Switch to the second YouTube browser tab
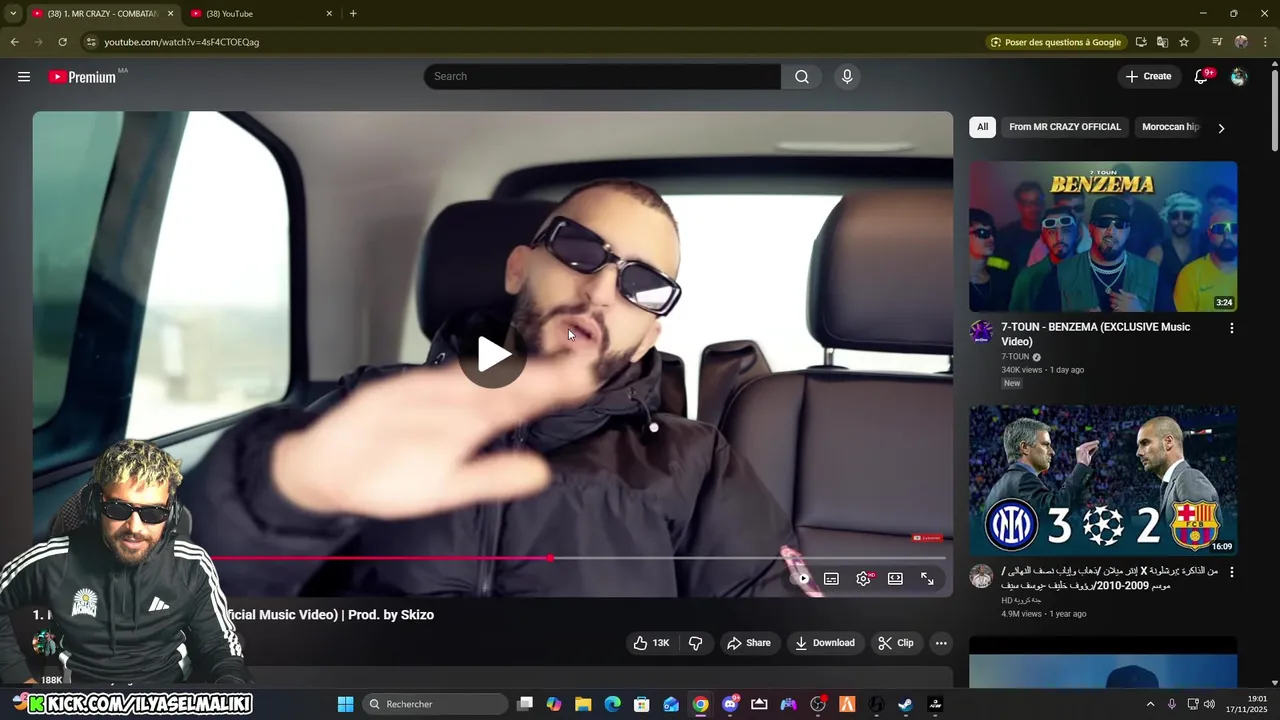The height and width of the screenshot is (720, 1280). coord(262,13)
